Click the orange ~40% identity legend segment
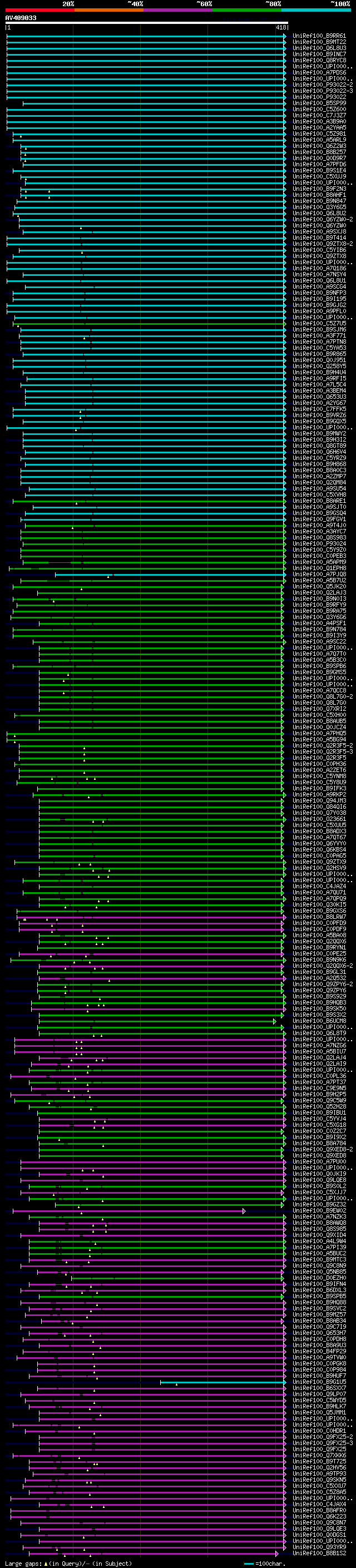The width and height of the screenshot is (356, 1568). pos(109,10)
